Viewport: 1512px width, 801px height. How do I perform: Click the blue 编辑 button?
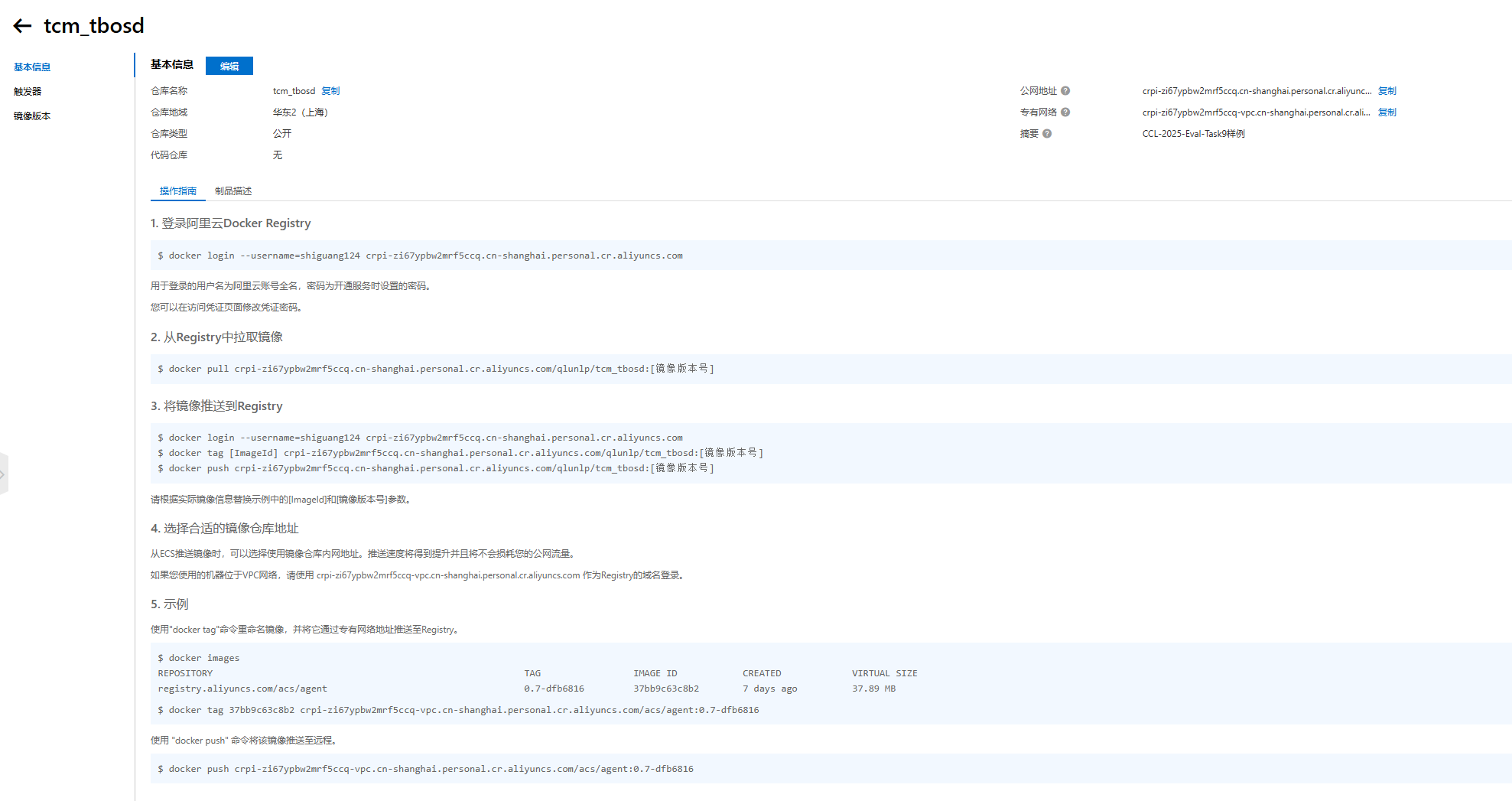[229, 66]
